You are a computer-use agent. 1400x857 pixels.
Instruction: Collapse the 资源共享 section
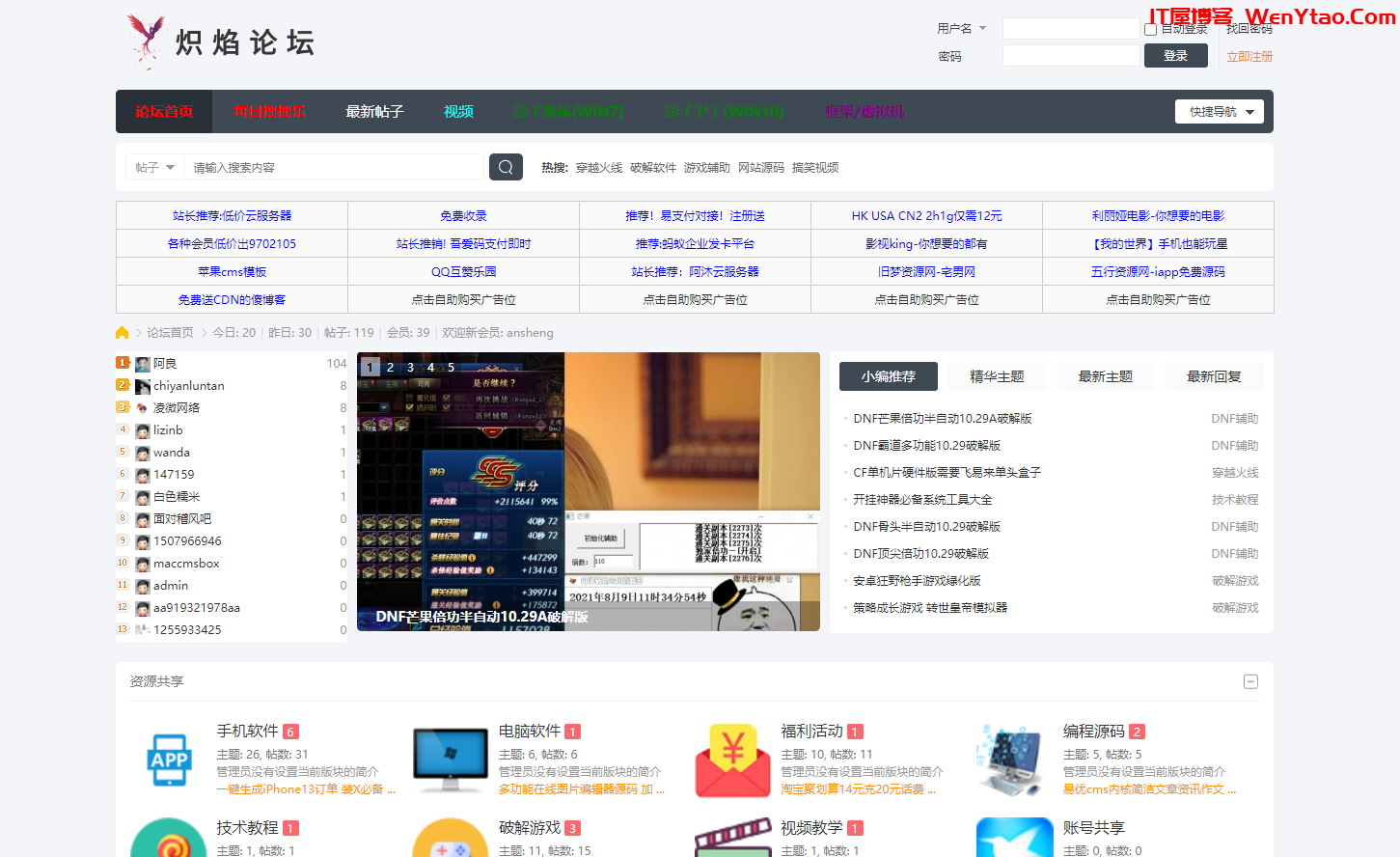[1250, 681]
